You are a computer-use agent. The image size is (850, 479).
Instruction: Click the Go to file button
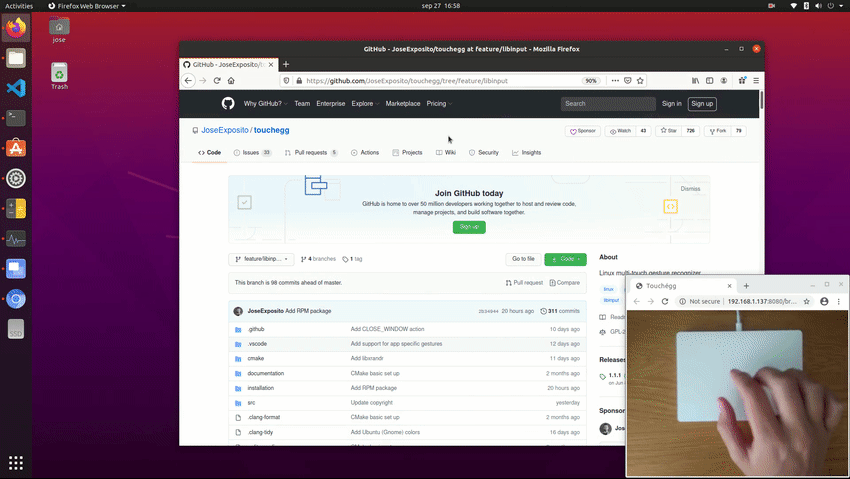click(x=523, y=259)
